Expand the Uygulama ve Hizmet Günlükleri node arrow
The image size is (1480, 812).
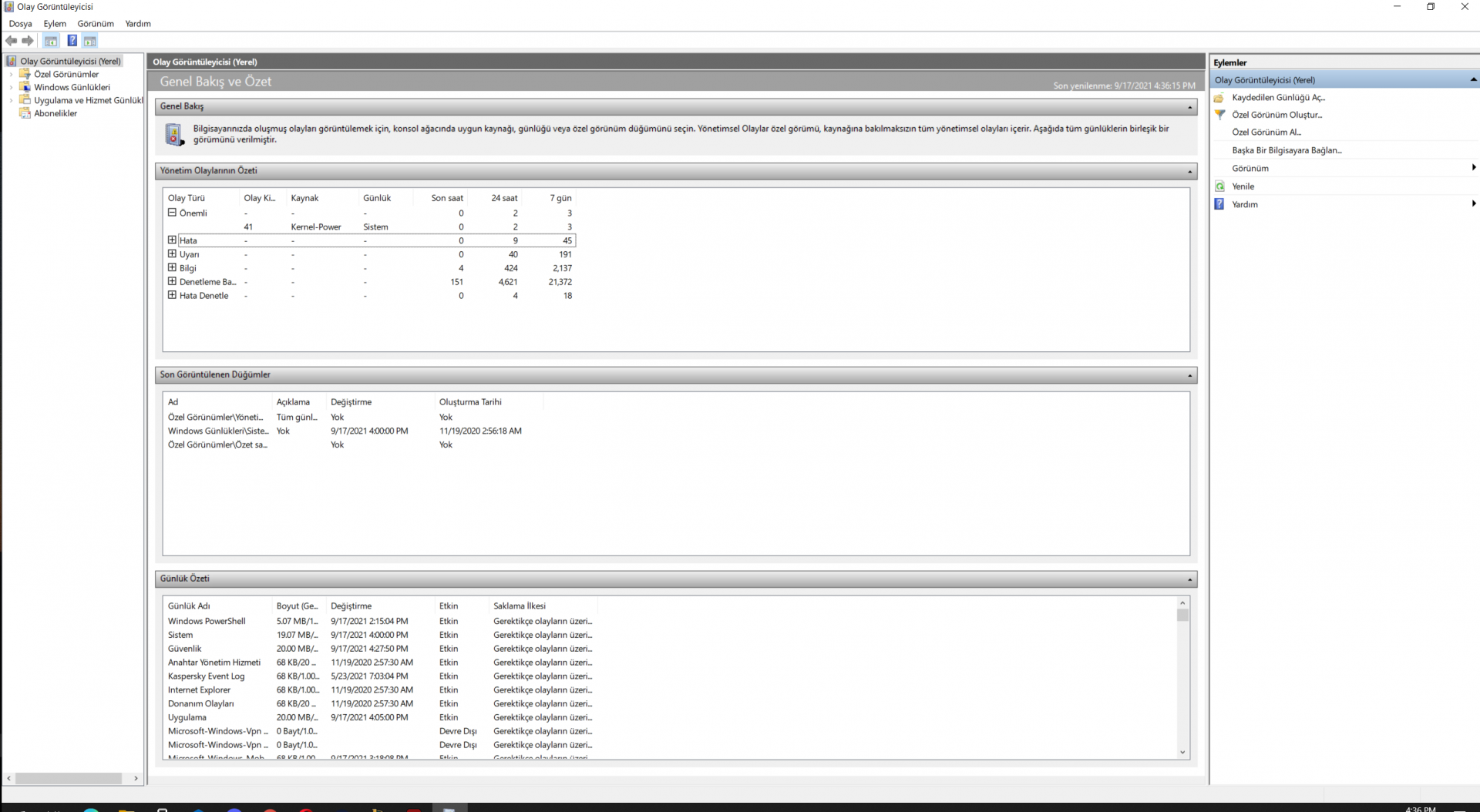[x=11, y=101]
